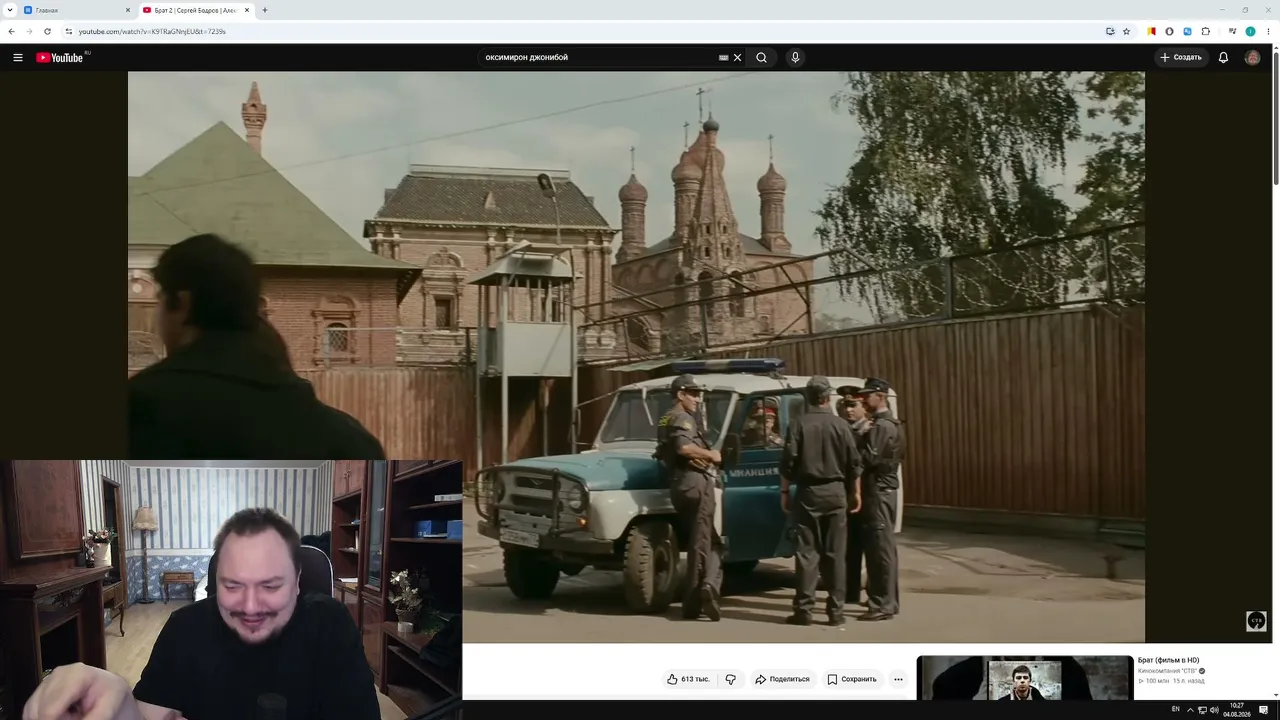Open YouTube notifications bell
The width and height of the screenshot is (1280, 720).
click(1223, 57)
